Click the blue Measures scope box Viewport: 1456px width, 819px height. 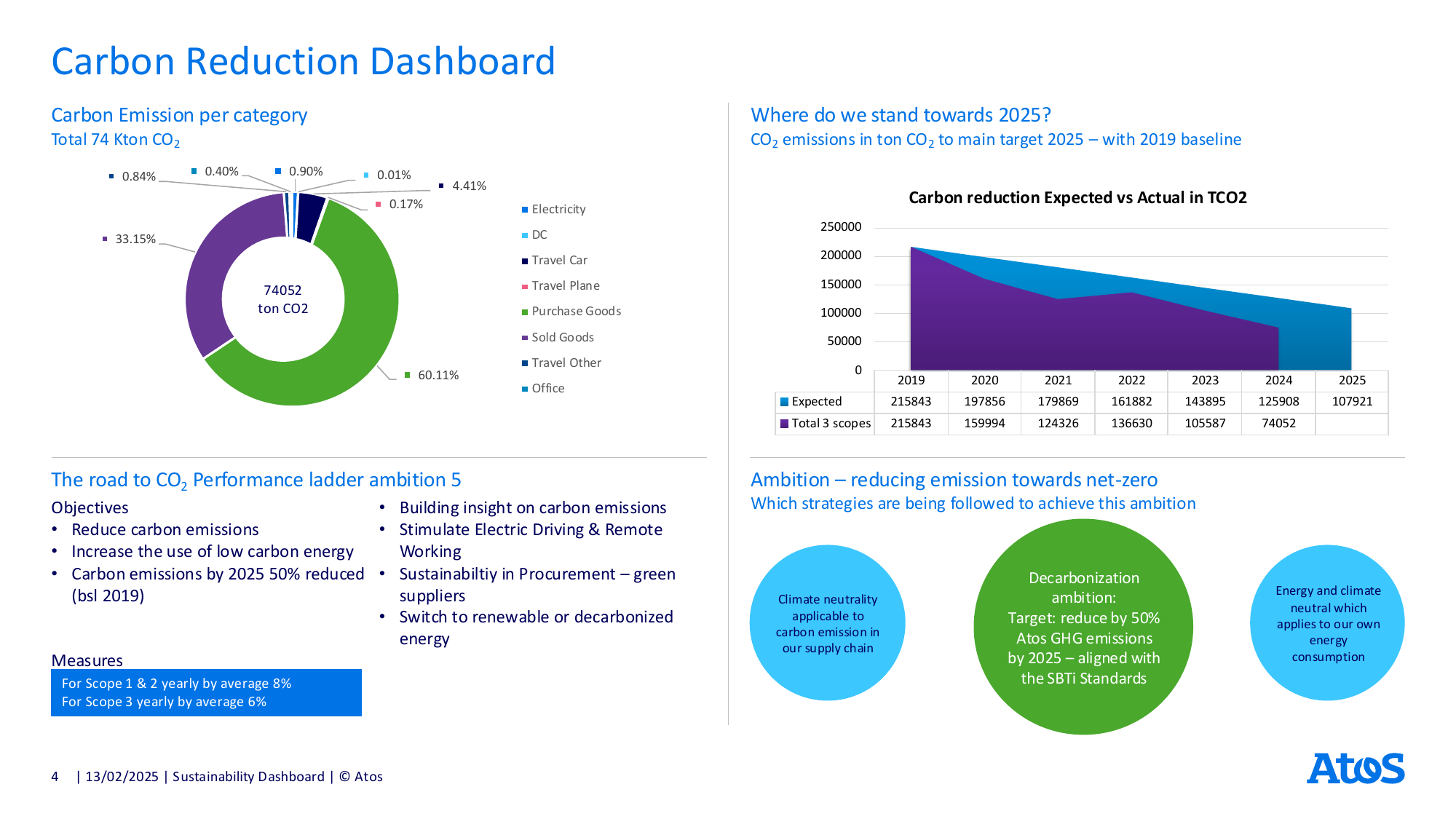(x=206, y=692)
